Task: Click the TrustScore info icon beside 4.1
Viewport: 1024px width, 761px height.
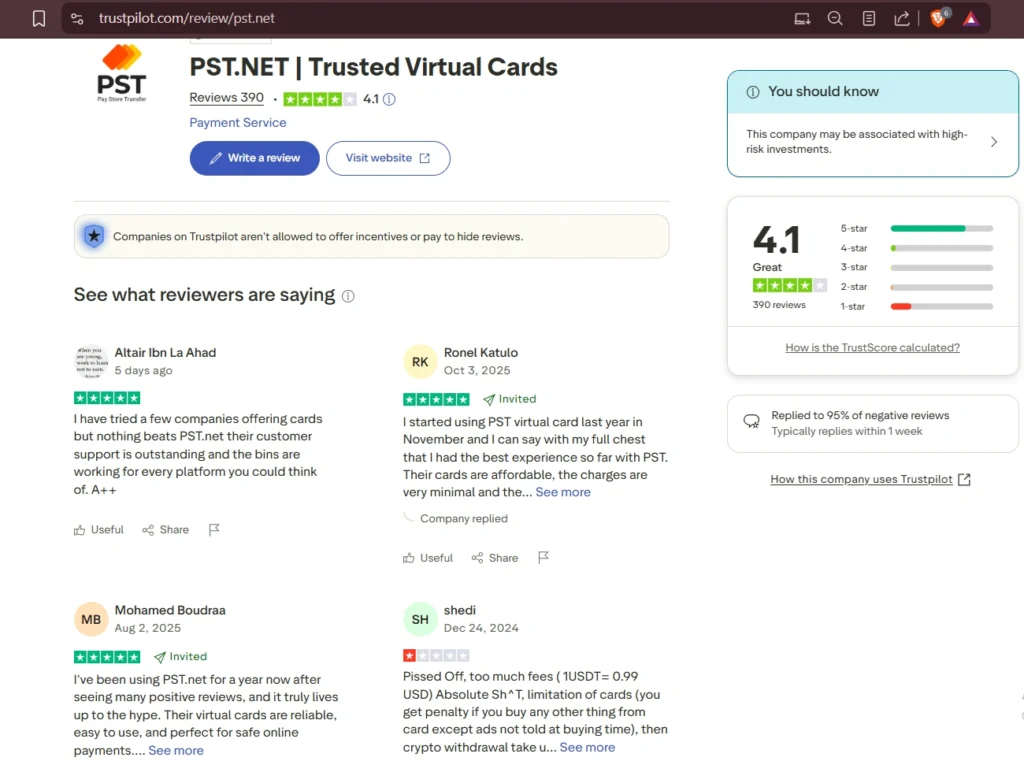Action: point(389,99)
